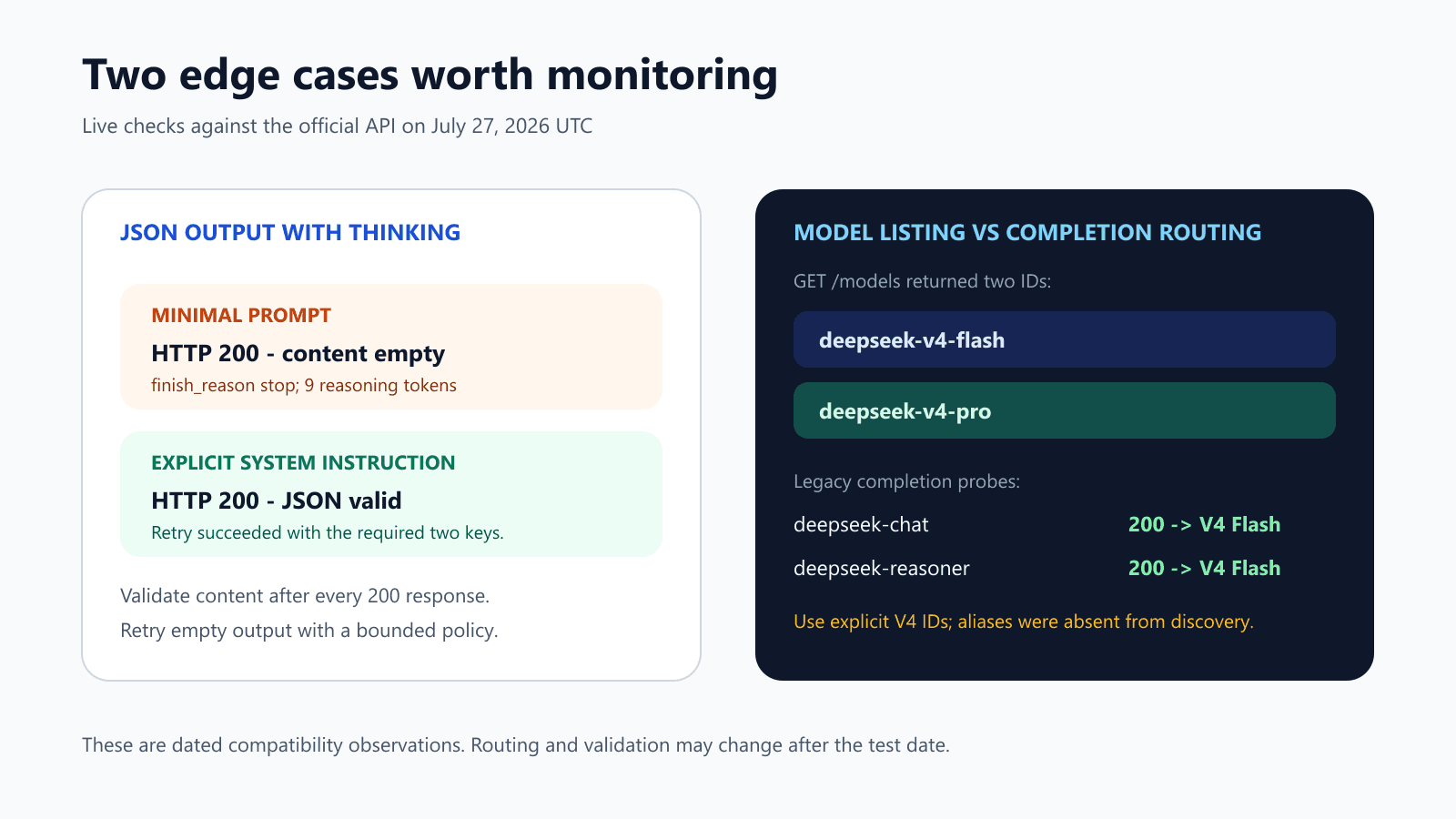Select the "GET /models returned two IDs:" line
The height and width of the screenshot is (819, 1456).
coord(923,281)
